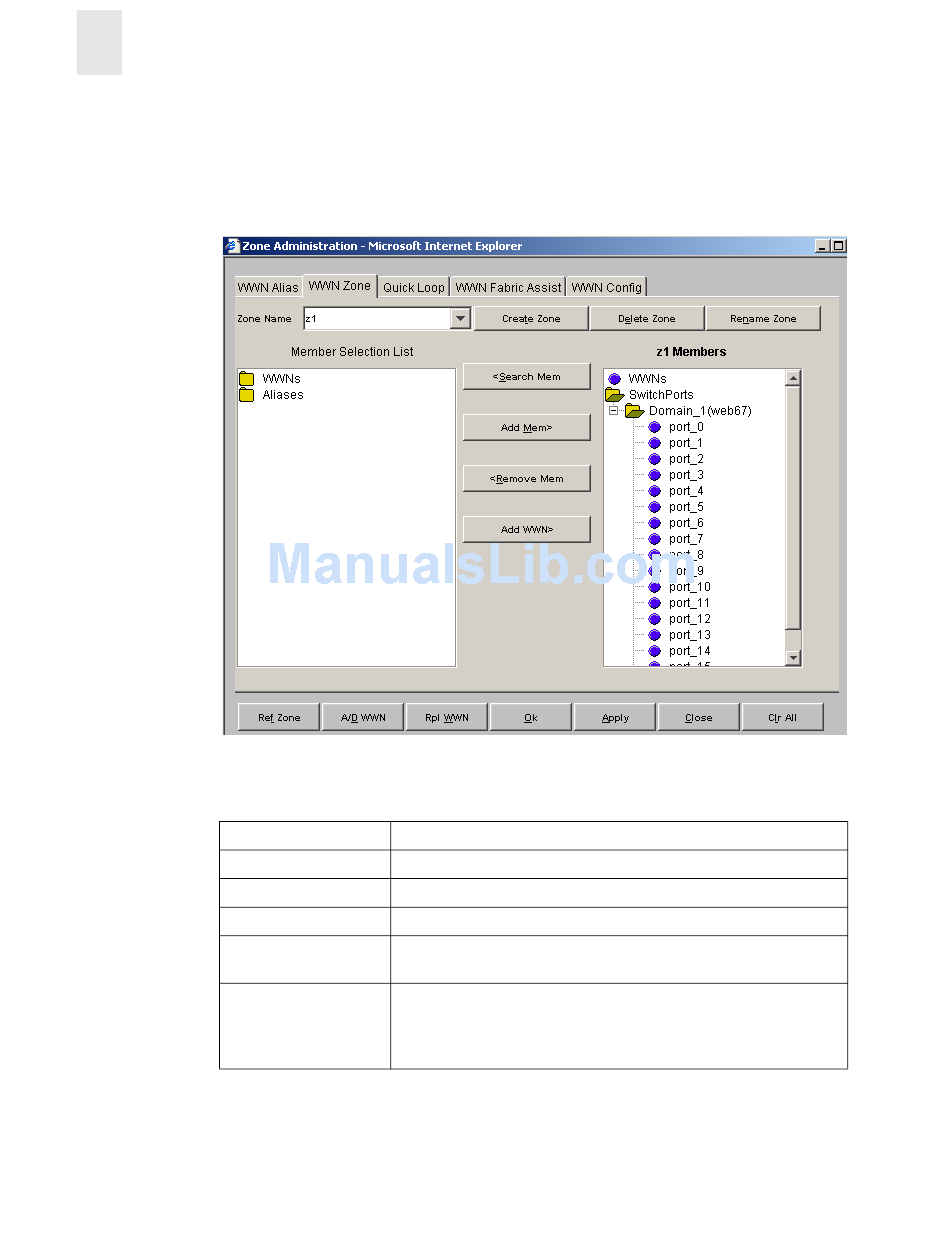Select WWNs blue circle icon in z1 Members
The height and width of the screenshot is (1237, 950).
pyautogui.click(x=615, y=379)
